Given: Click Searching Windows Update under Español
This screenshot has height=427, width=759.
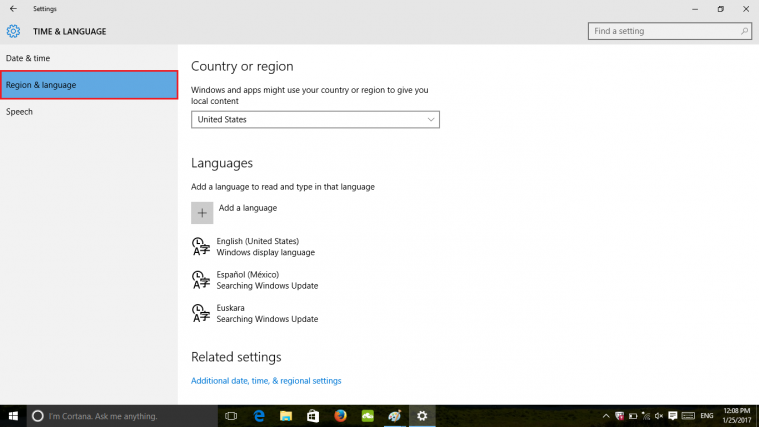Looking at the screenshot, I should point(267,286).
